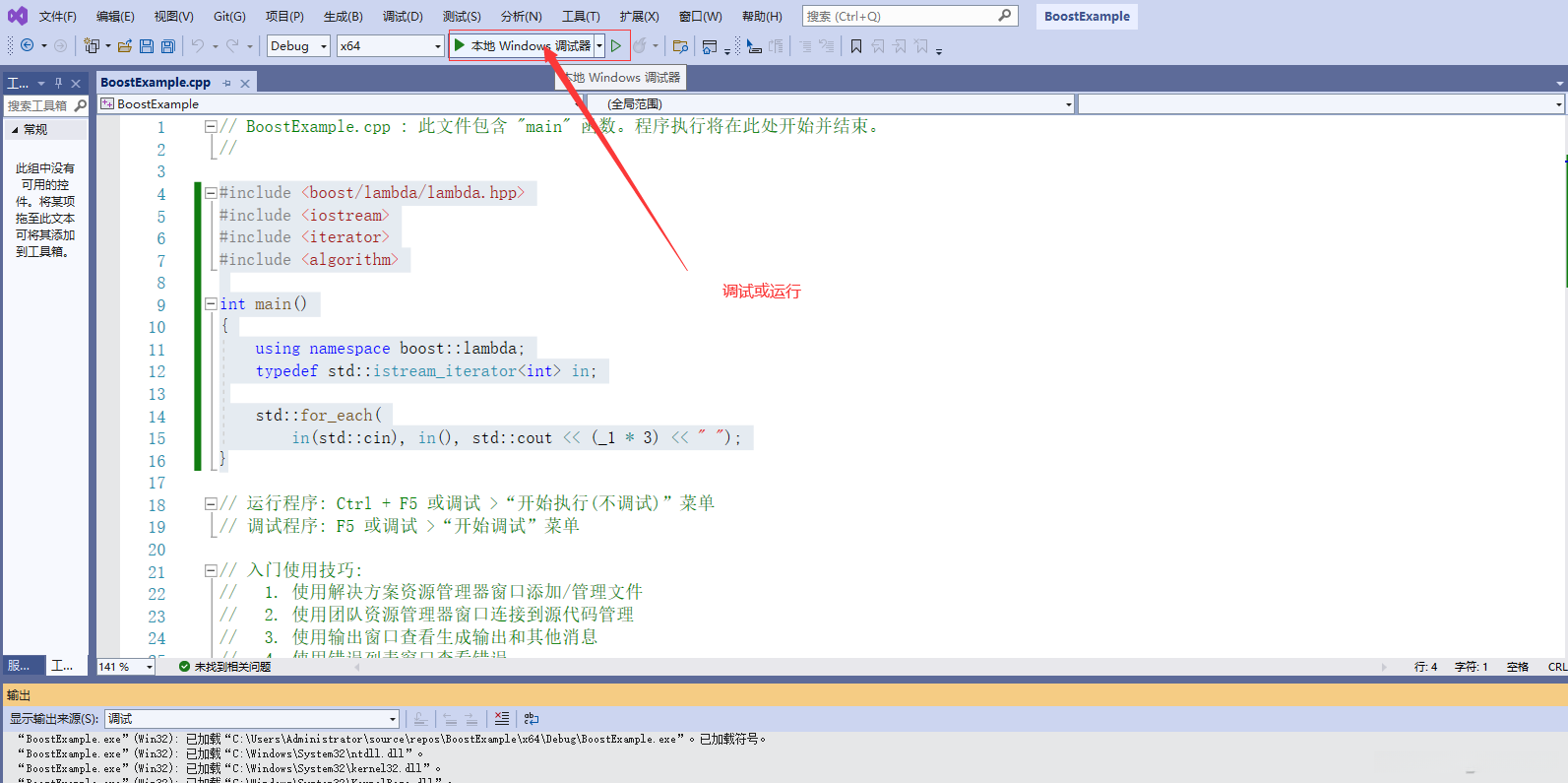Clear all output with the red-X list icon

click(502, 719)
